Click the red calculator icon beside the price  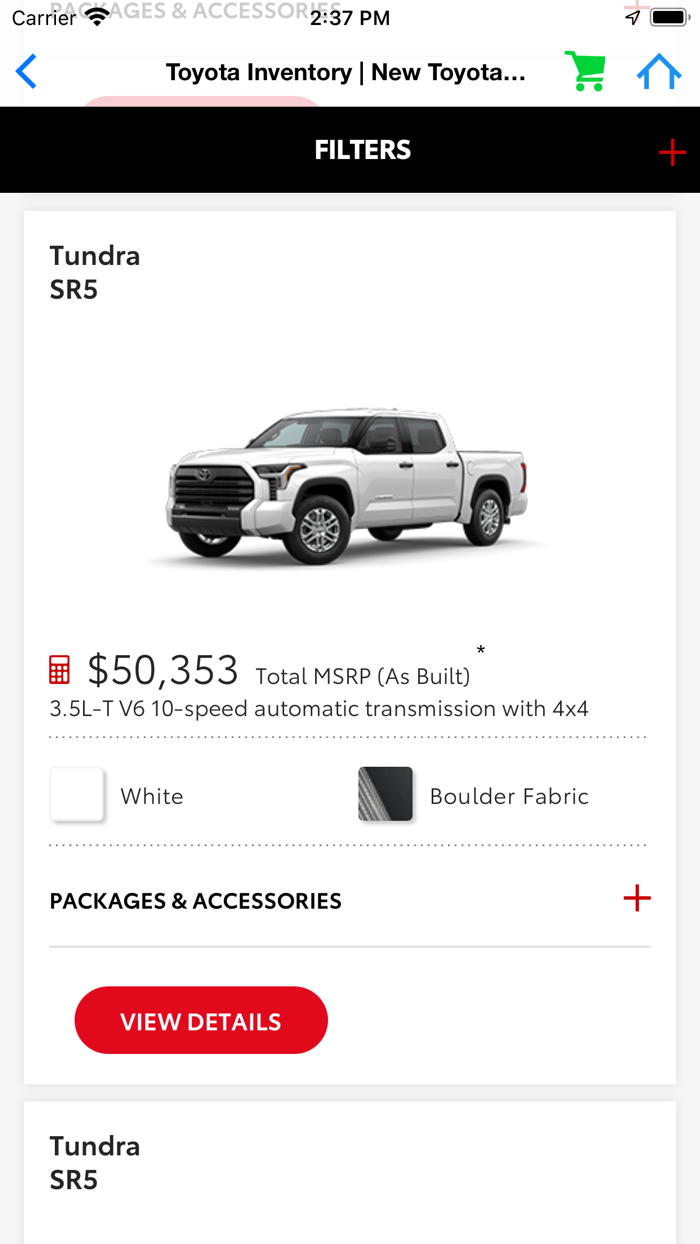60,667
